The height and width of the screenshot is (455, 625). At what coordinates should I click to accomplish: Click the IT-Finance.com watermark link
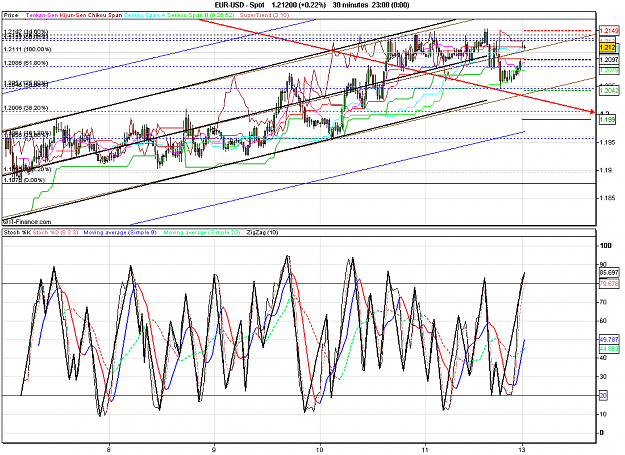click(27, 222)
